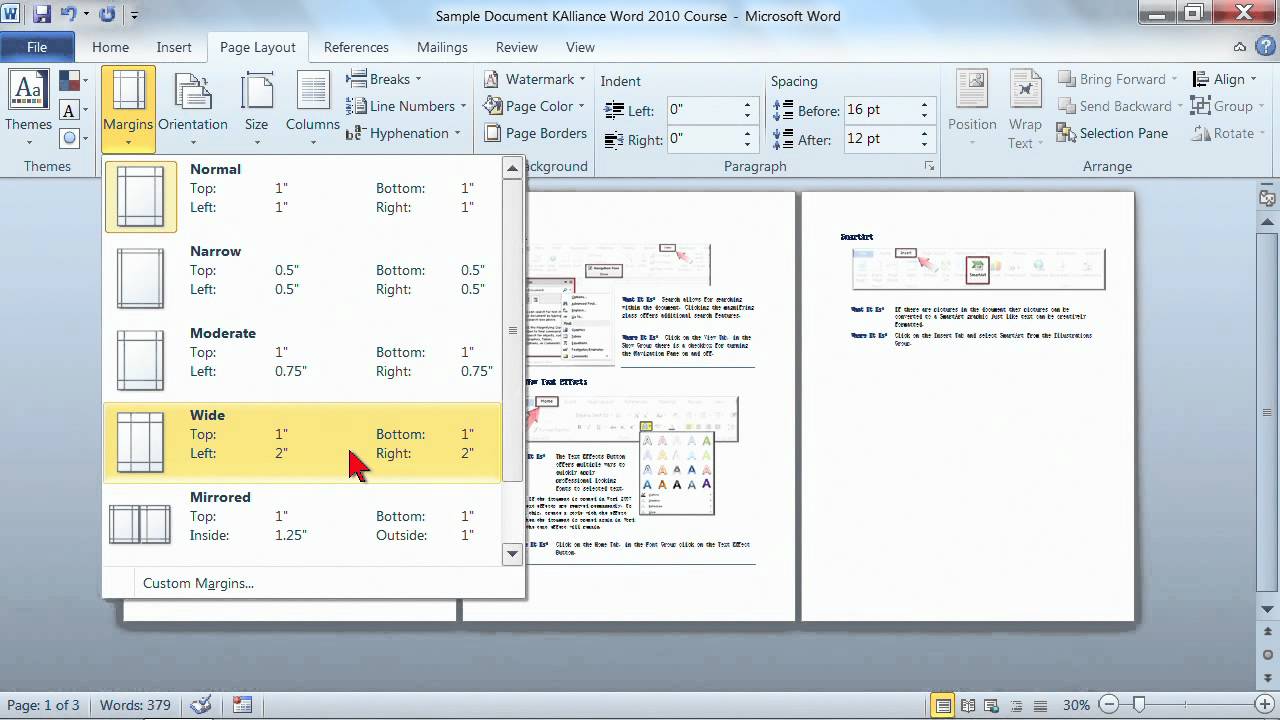
Task: Open Custom Margins... dialog
Action: point(198,583)
